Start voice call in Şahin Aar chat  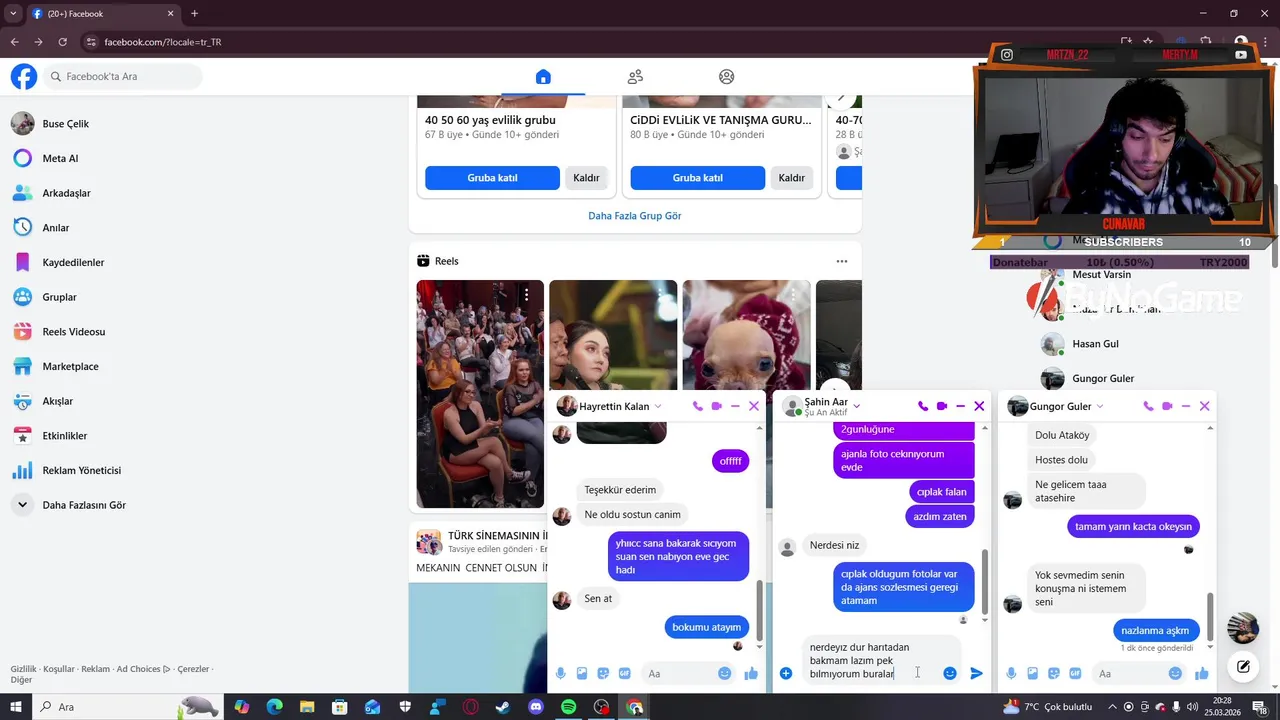(x=923, y=406)
